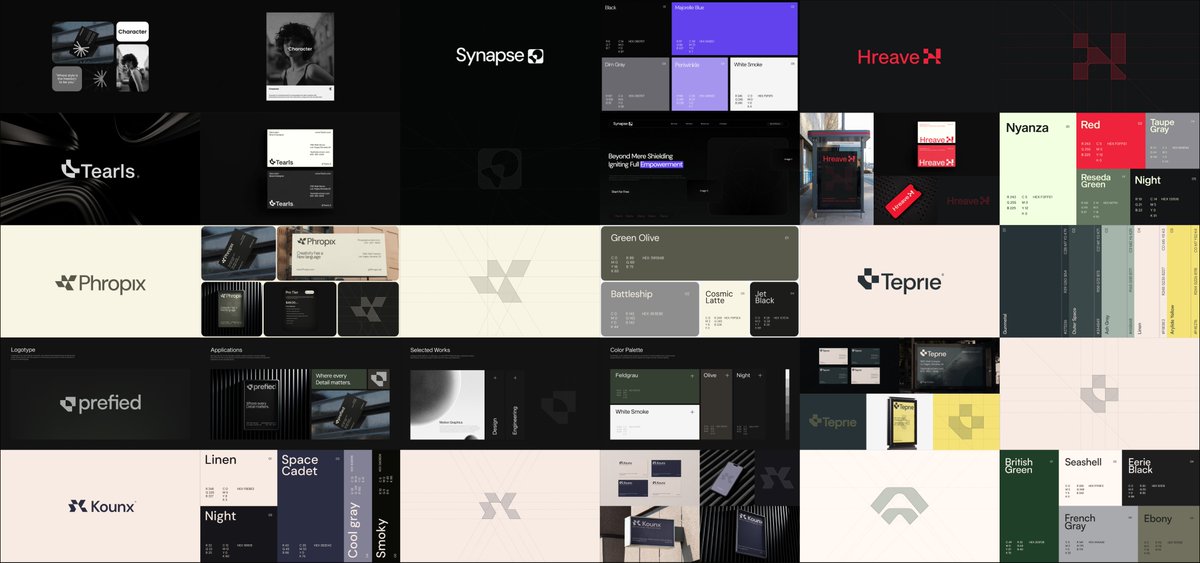Pick the Space Cadet swatch

coord(310,506)
